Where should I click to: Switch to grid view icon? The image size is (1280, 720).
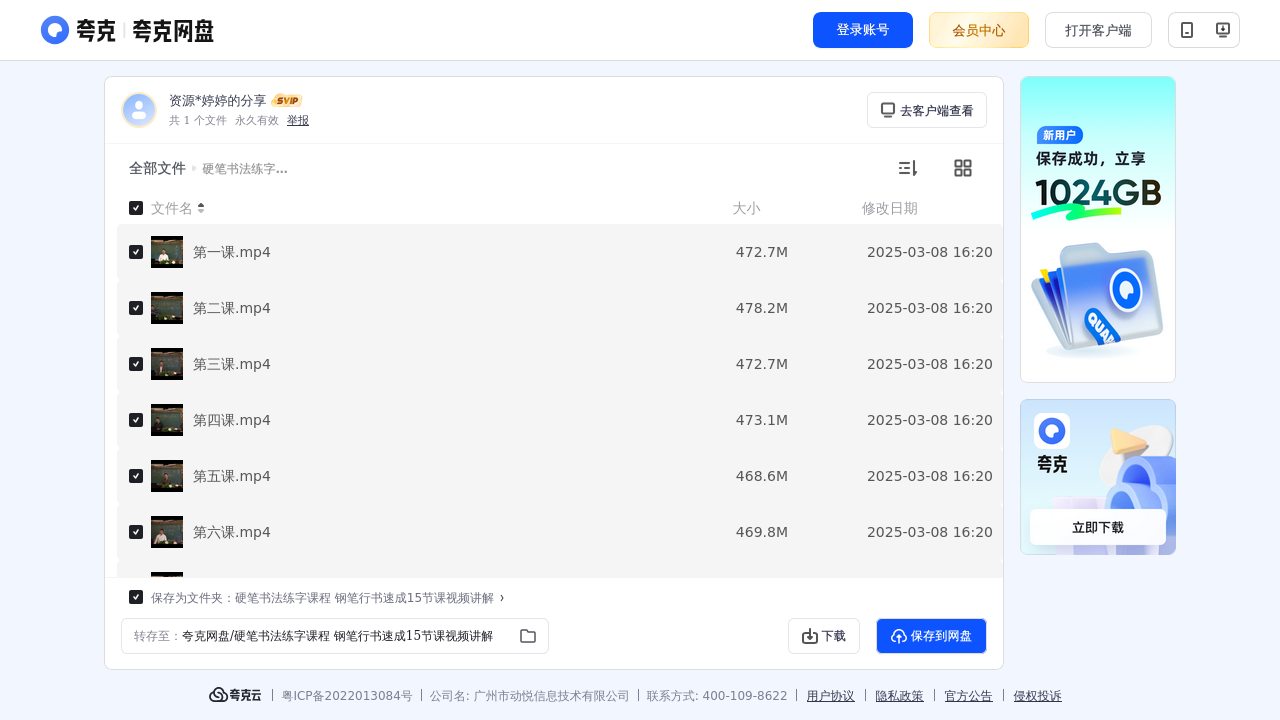963,168
